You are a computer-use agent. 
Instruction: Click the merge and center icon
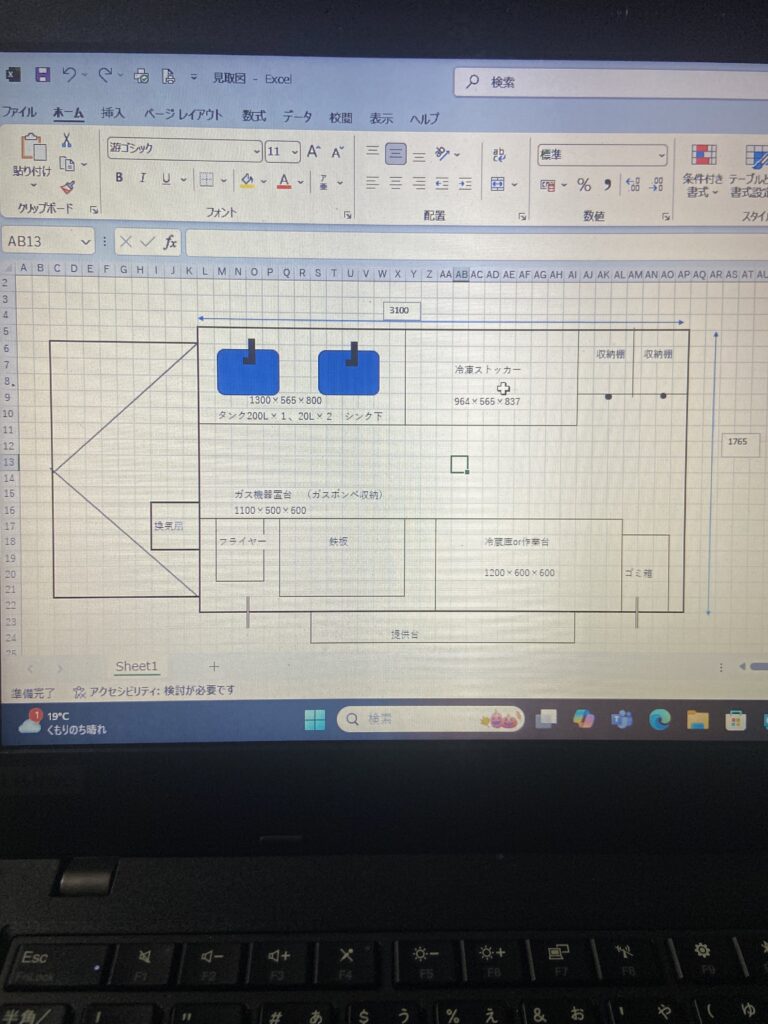coord(498,184)
